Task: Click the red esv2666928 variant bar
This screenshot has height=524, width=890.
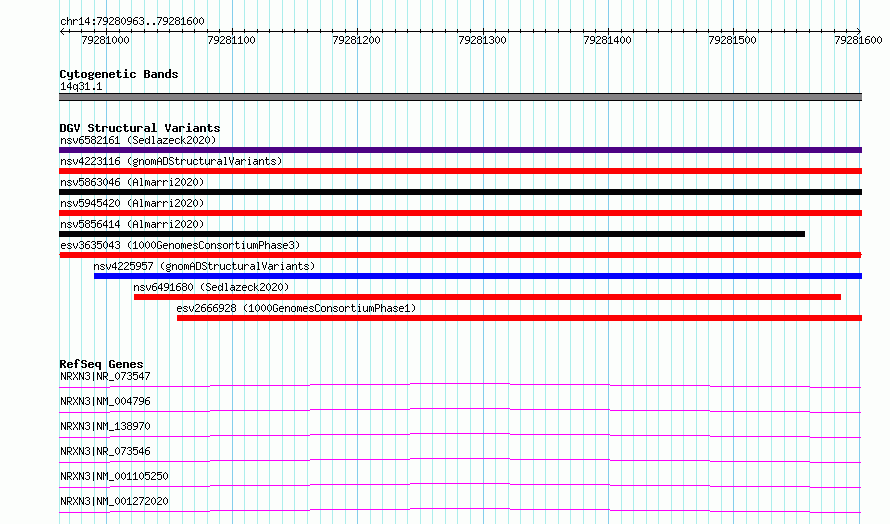Action: (x=519, y=318)
